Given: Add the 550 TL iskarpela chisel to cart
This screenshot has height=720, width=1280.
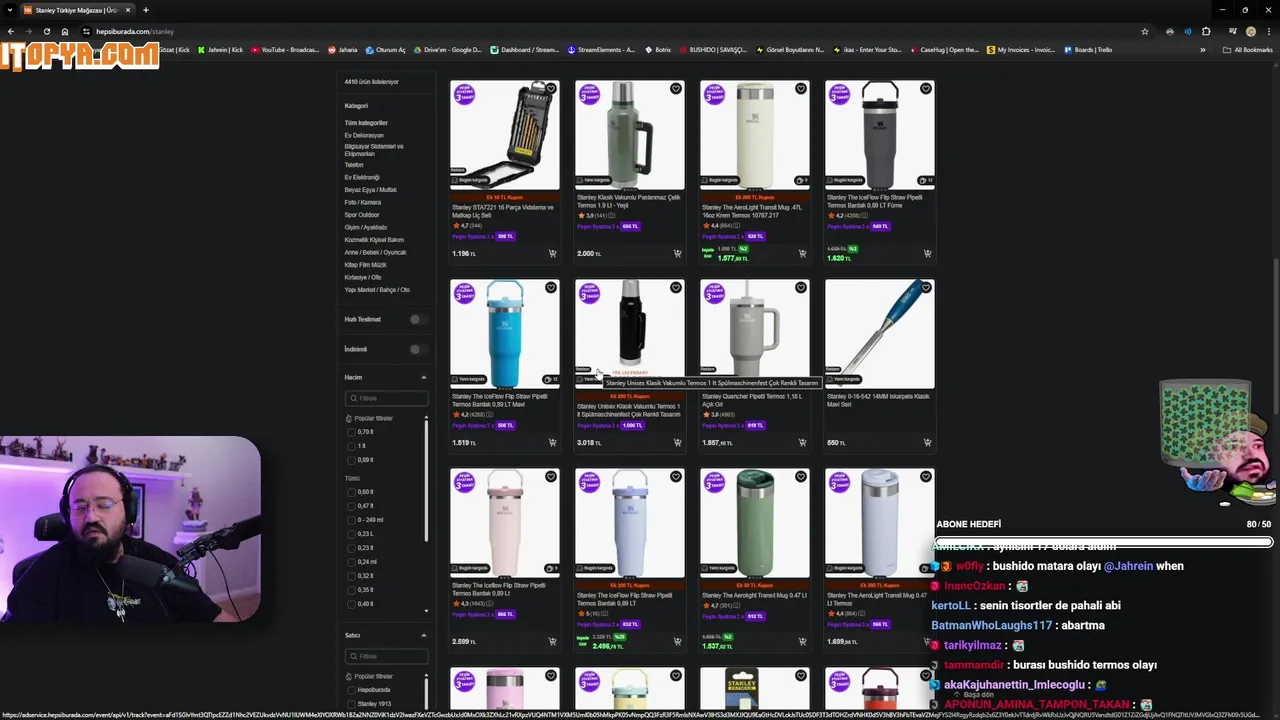Looking at the screenshot, I should coord(927,443).
